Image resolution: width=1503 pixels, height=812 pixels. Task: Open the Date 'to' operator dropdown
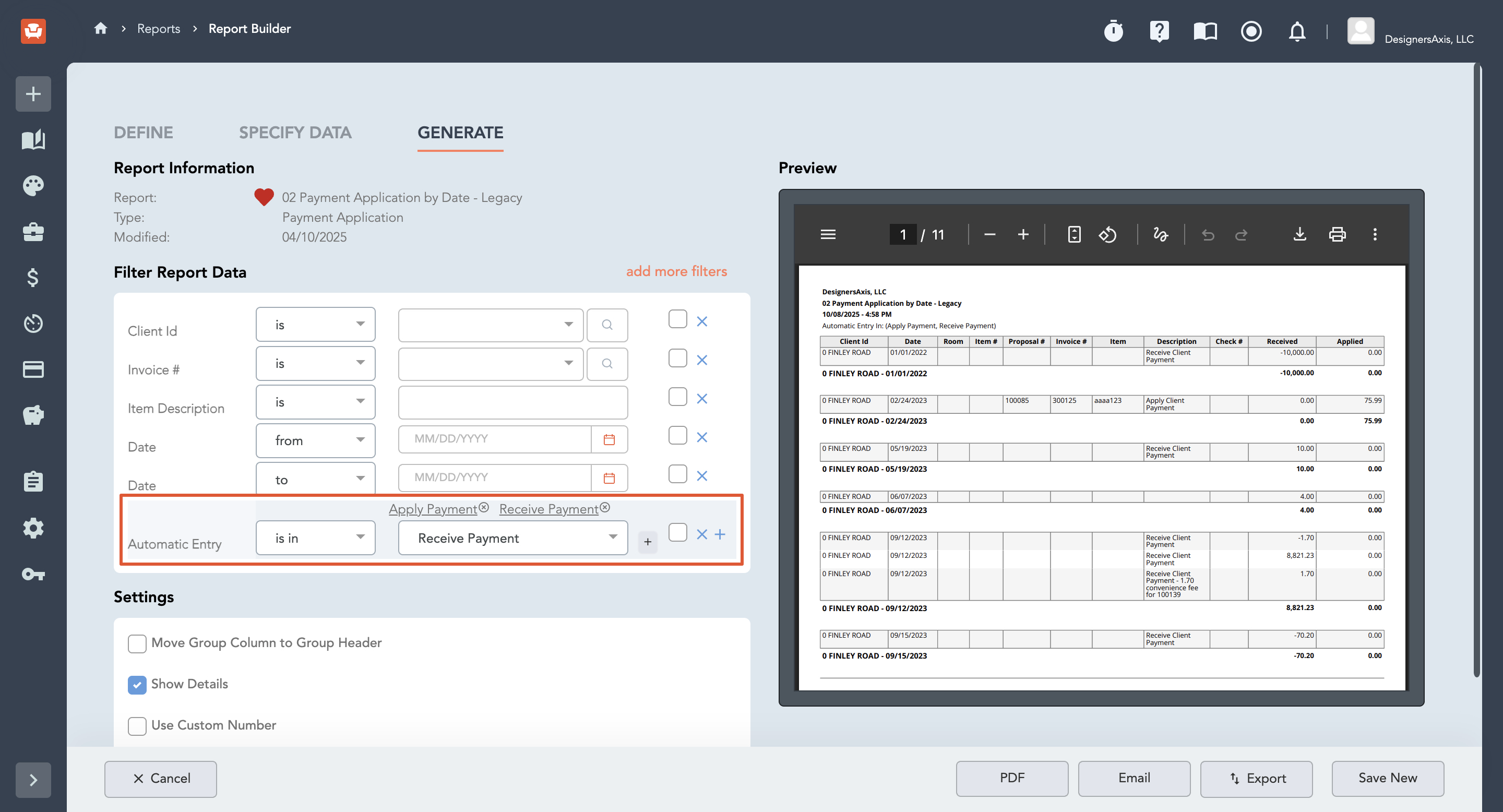pyautogui.click(x=315, y=479)
